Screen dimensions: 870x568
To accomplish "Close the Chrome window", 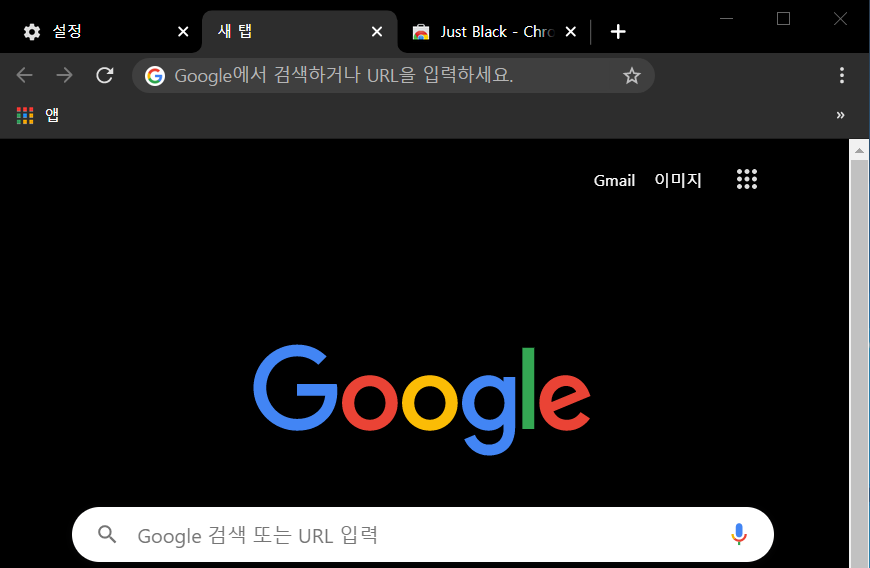I will [x=840, y=19].
